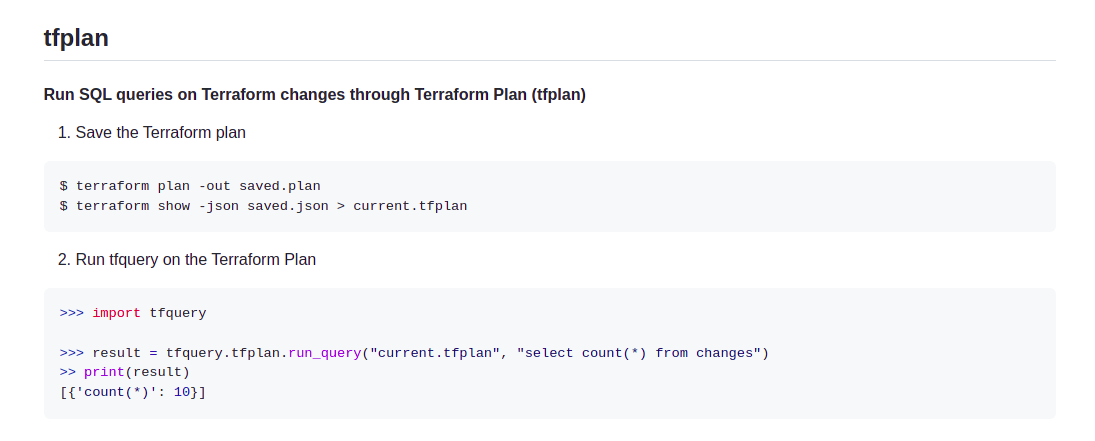The height and width of the screenshot is (441, 1095).
Task: Click the first '>>>' prompt before import
Action: (x=72, y=313)
